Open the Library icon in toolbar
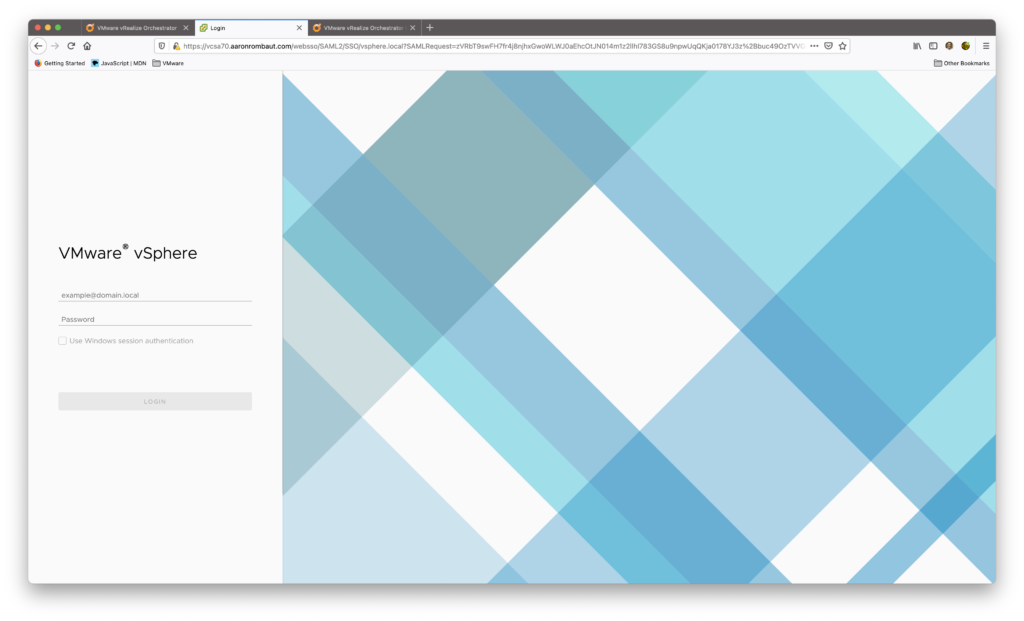The width and height of the screenshot is (1024, 621). (x=917, y=46)
